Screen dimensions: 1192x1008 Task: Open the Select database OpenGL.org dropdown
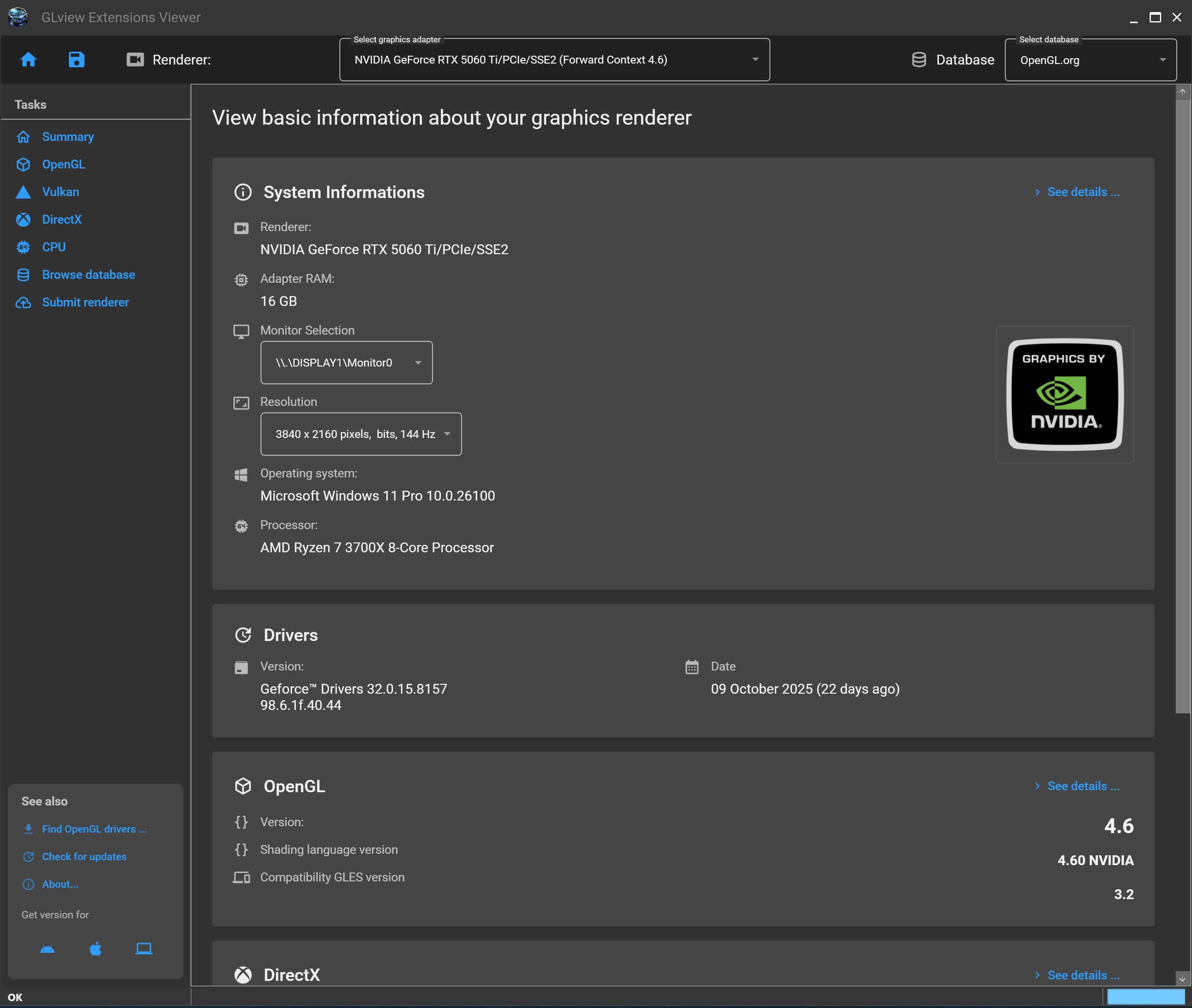tap(1162, 60)
